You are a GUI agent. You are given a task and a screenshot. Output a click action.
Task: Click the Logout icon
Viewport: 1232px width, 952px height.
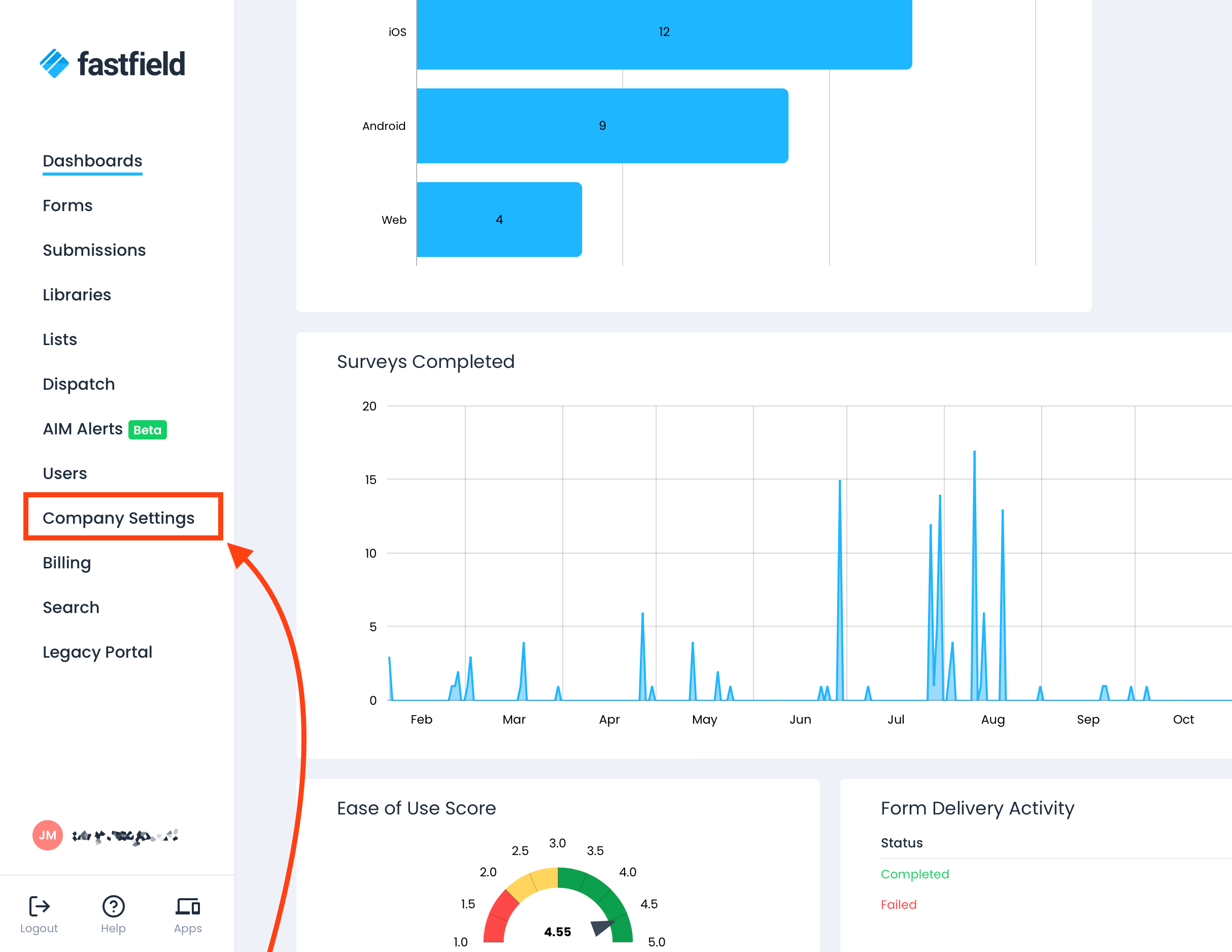coord(39,906)
